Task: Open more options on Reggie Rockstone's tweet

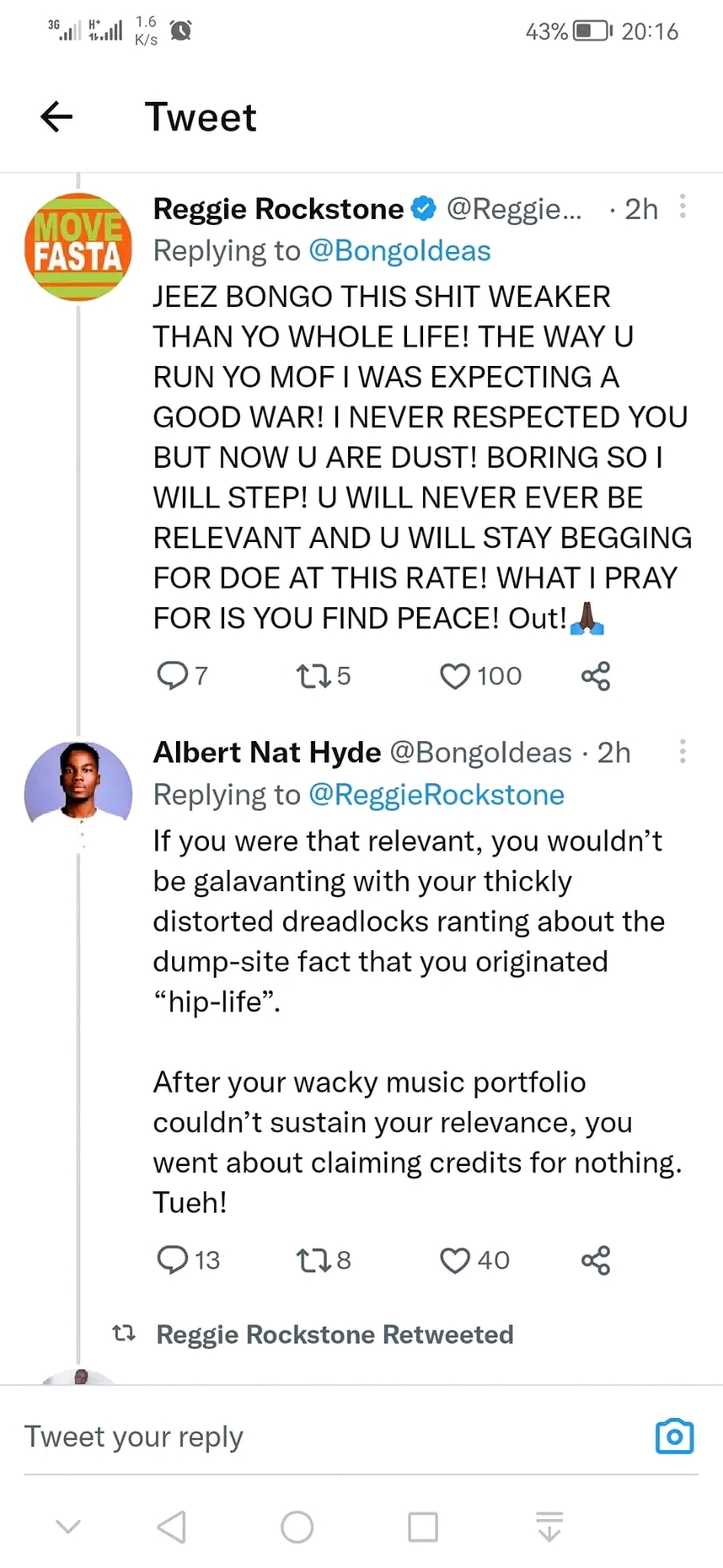Action: point(683,207)
